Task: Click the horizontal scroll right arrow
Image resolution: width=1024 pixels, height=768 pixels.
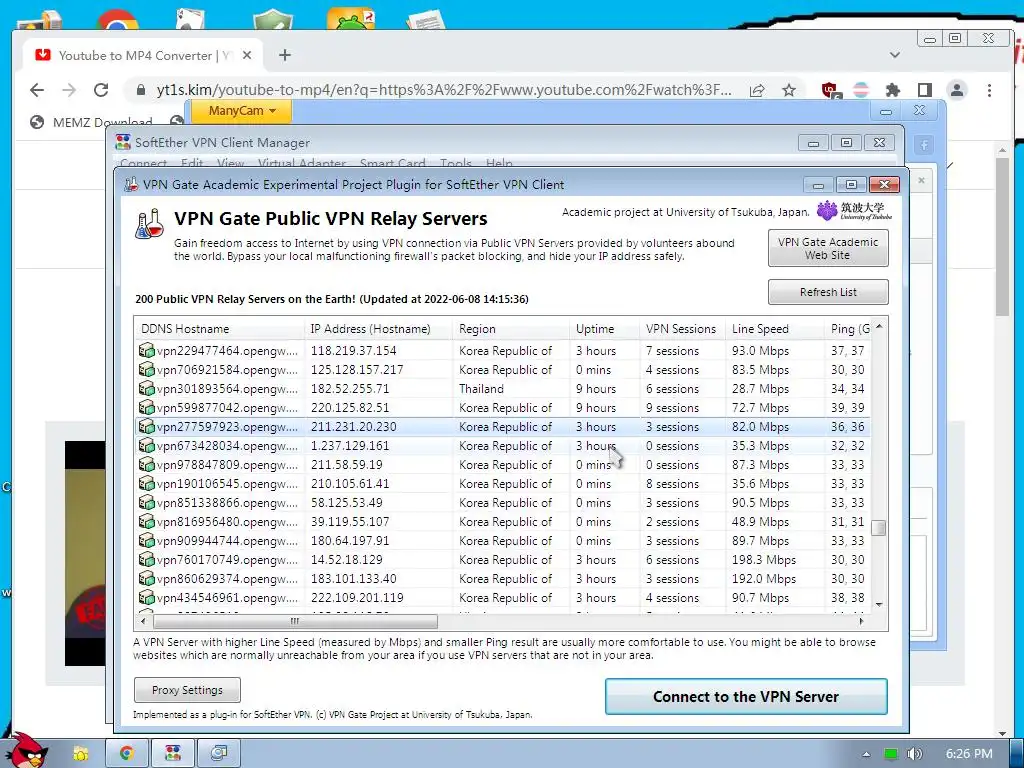Action: pos(861,621)
